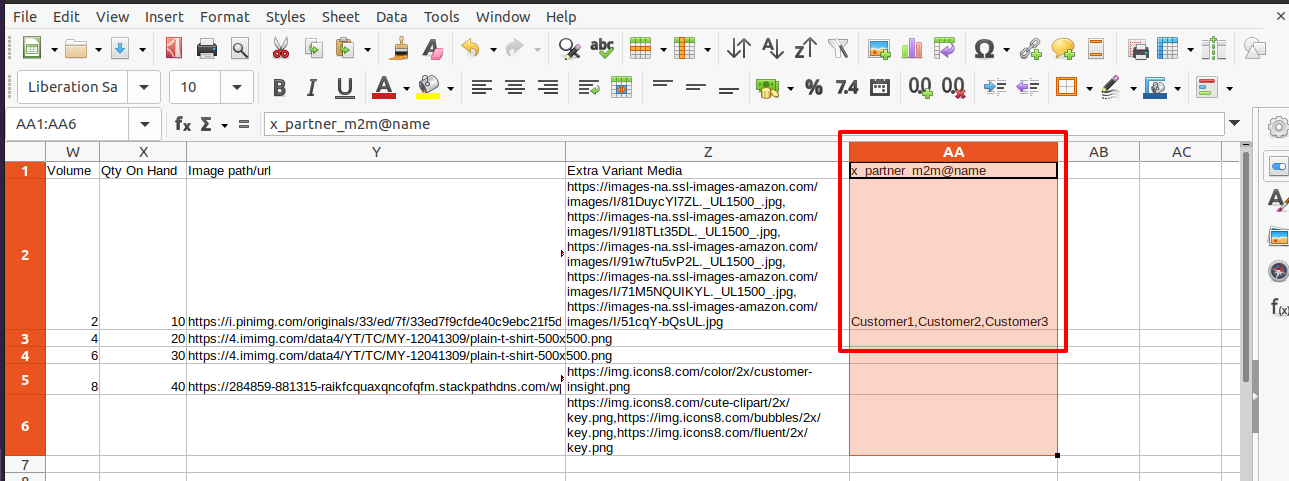Expand the Name Box dropdown arrow
The image size is (1289, 481).
pos(146,124)
